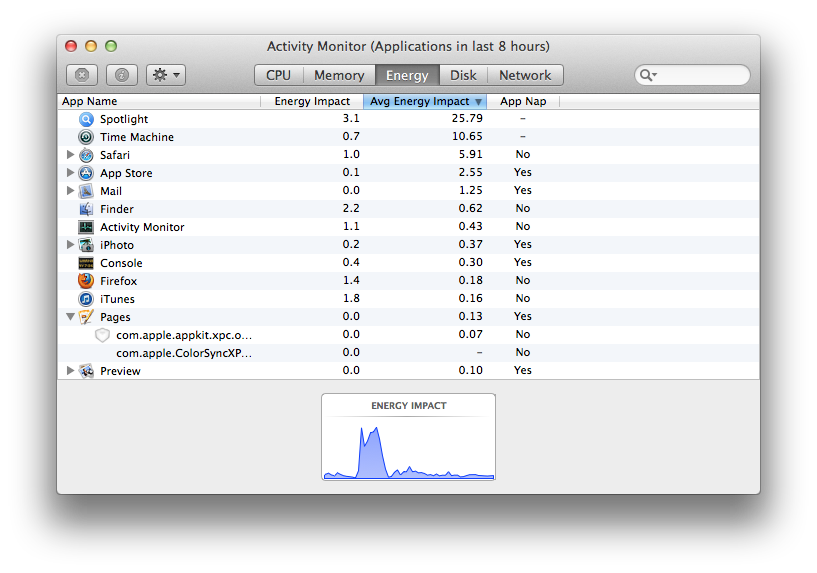The image size is (817, 573).
Task: Click the Inspect process info button
Action: [x=122, y=75]
